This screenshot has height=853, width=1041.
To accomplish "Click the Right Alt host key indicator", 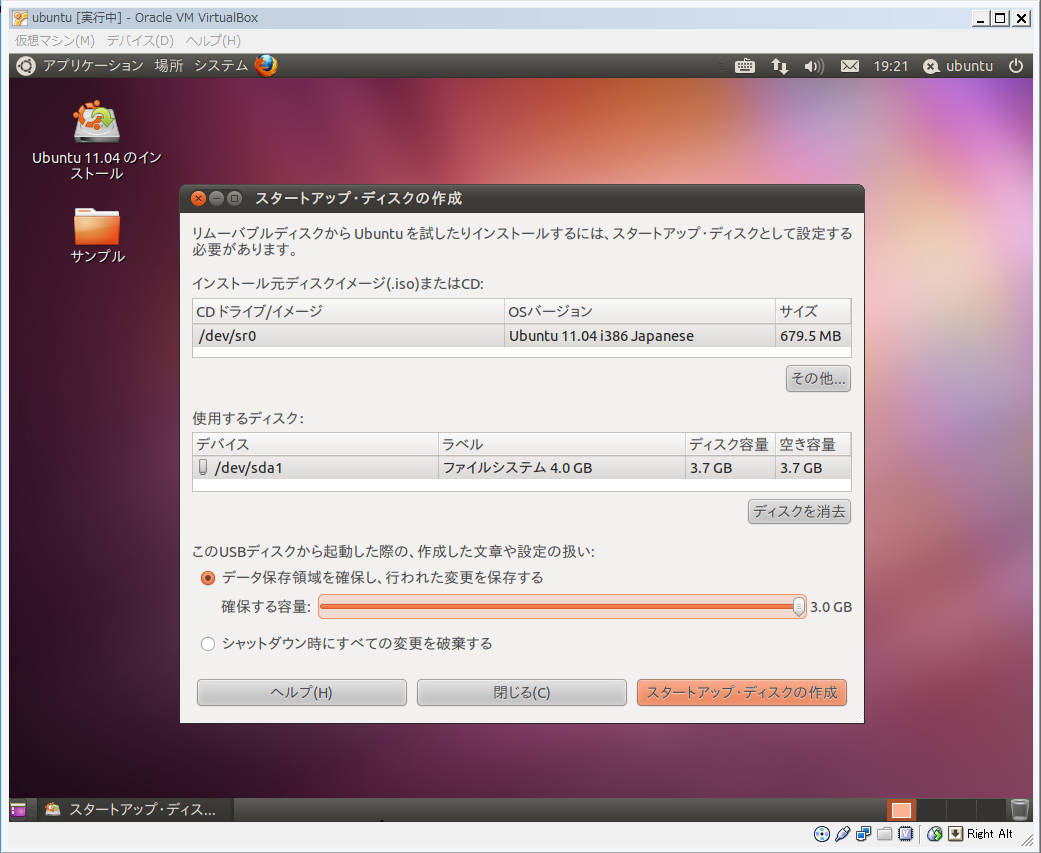I will coord(981,834).
